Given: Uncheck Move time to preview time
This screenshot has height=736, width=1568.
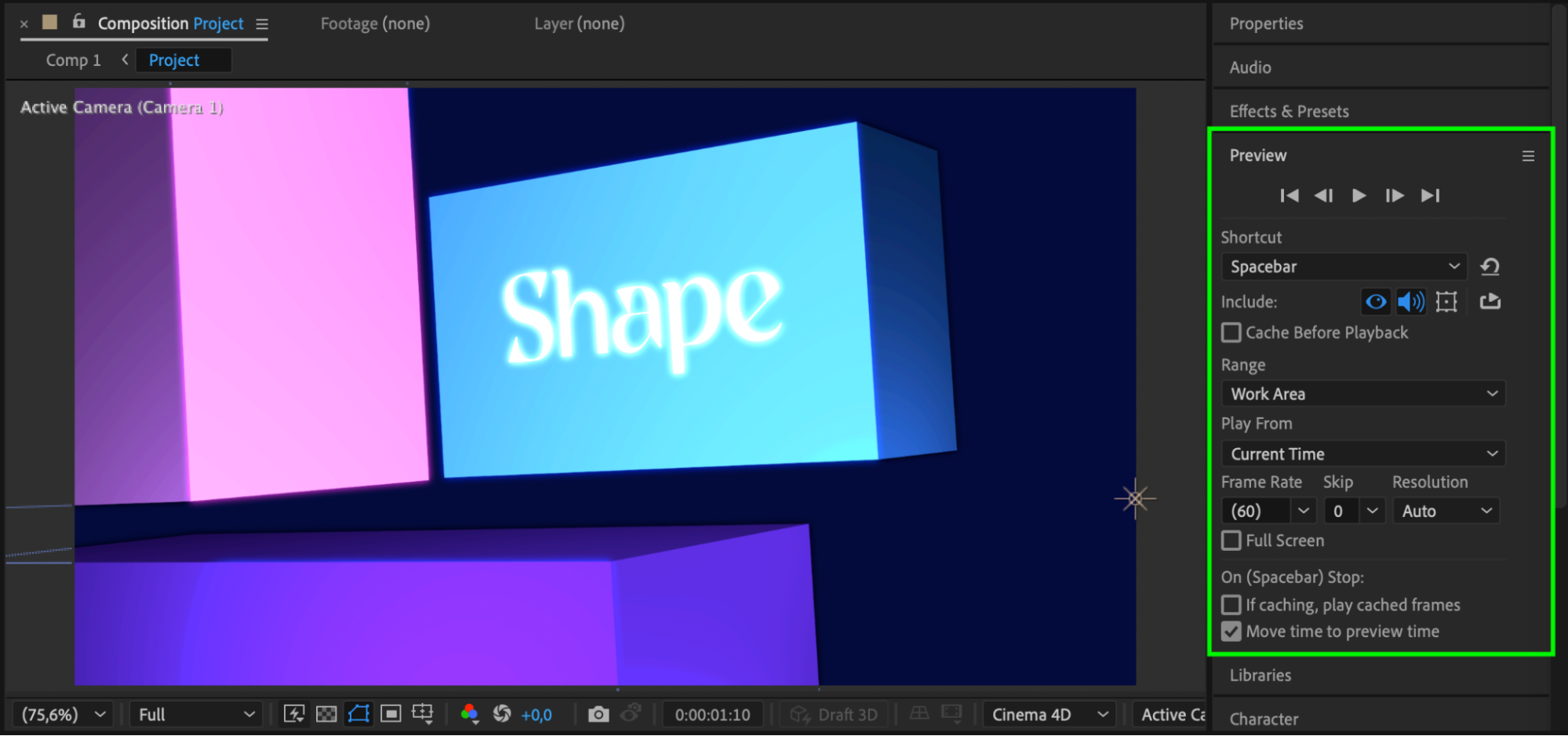Looking at the screenshot, I should (x=1231, y=632).
